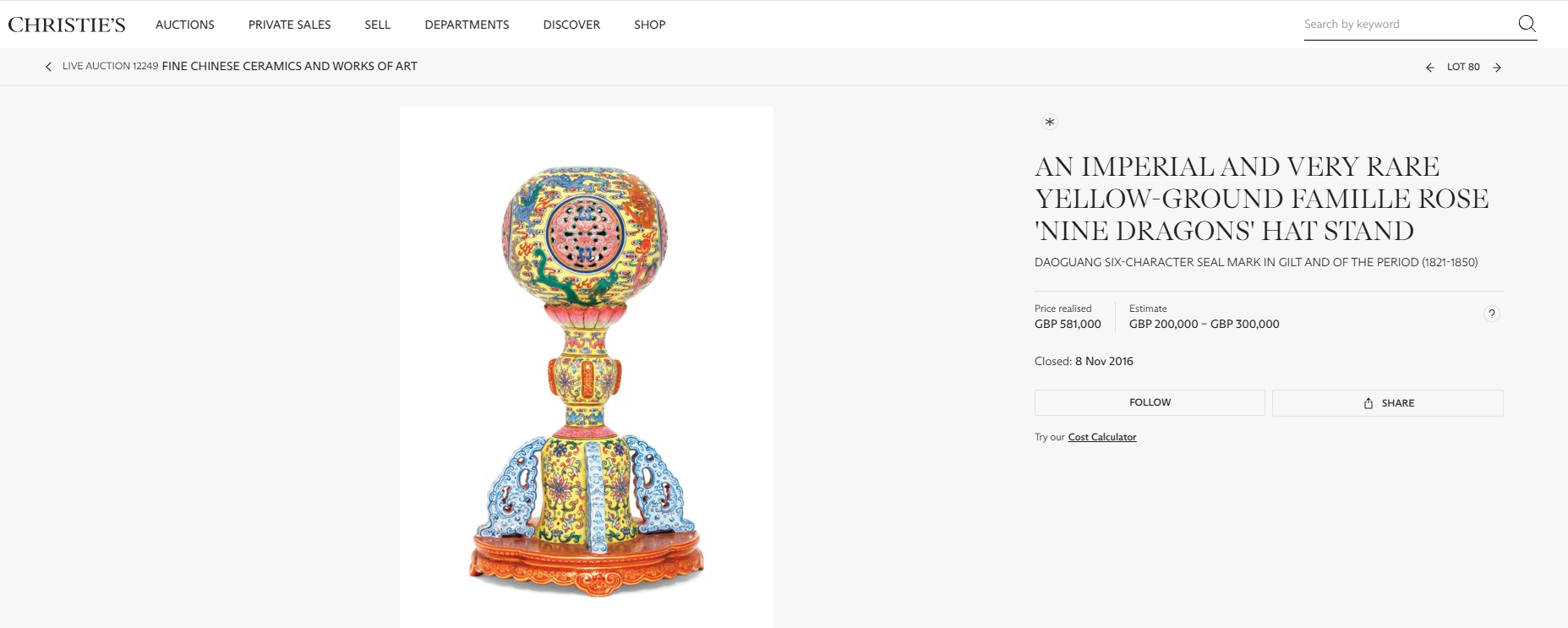Follow this lot
Viewport: 1568px width, 628px height.
(x=1149, y=402)
